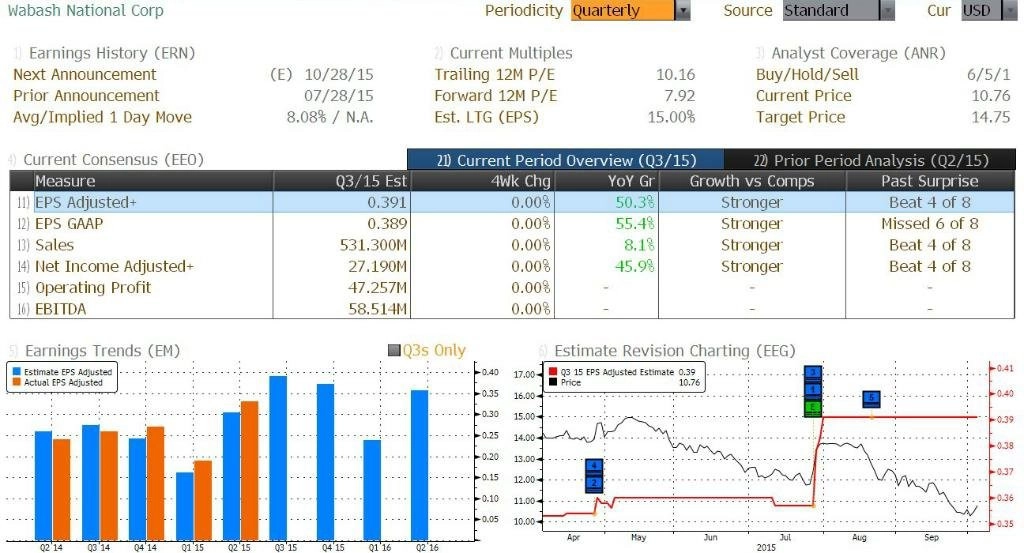Click the green E earnings marker

pyautogui.click(x=812, y=408)
